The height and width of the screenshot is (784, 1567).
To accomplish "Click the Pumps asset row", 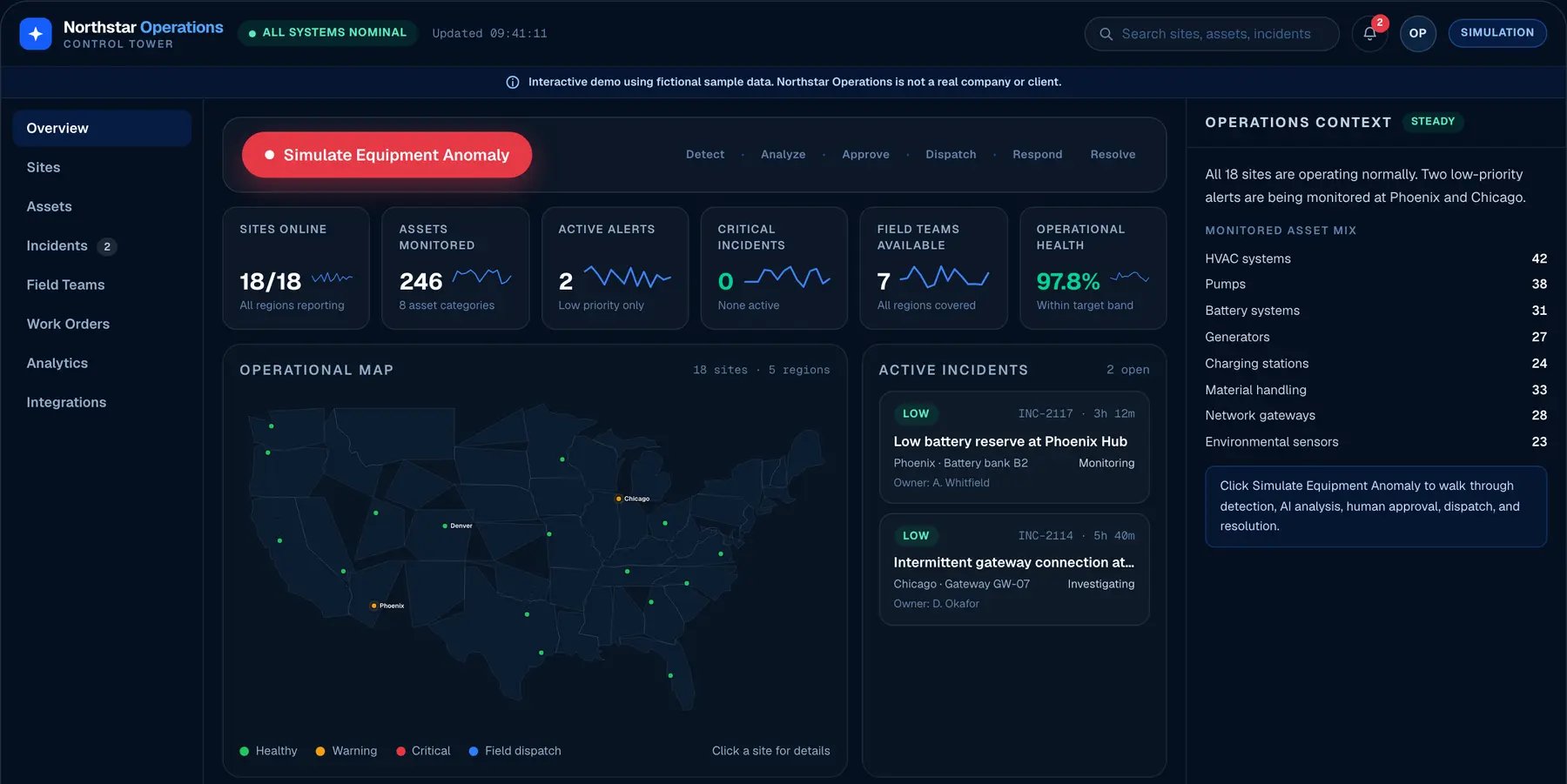I will (x=1375, y=284).
